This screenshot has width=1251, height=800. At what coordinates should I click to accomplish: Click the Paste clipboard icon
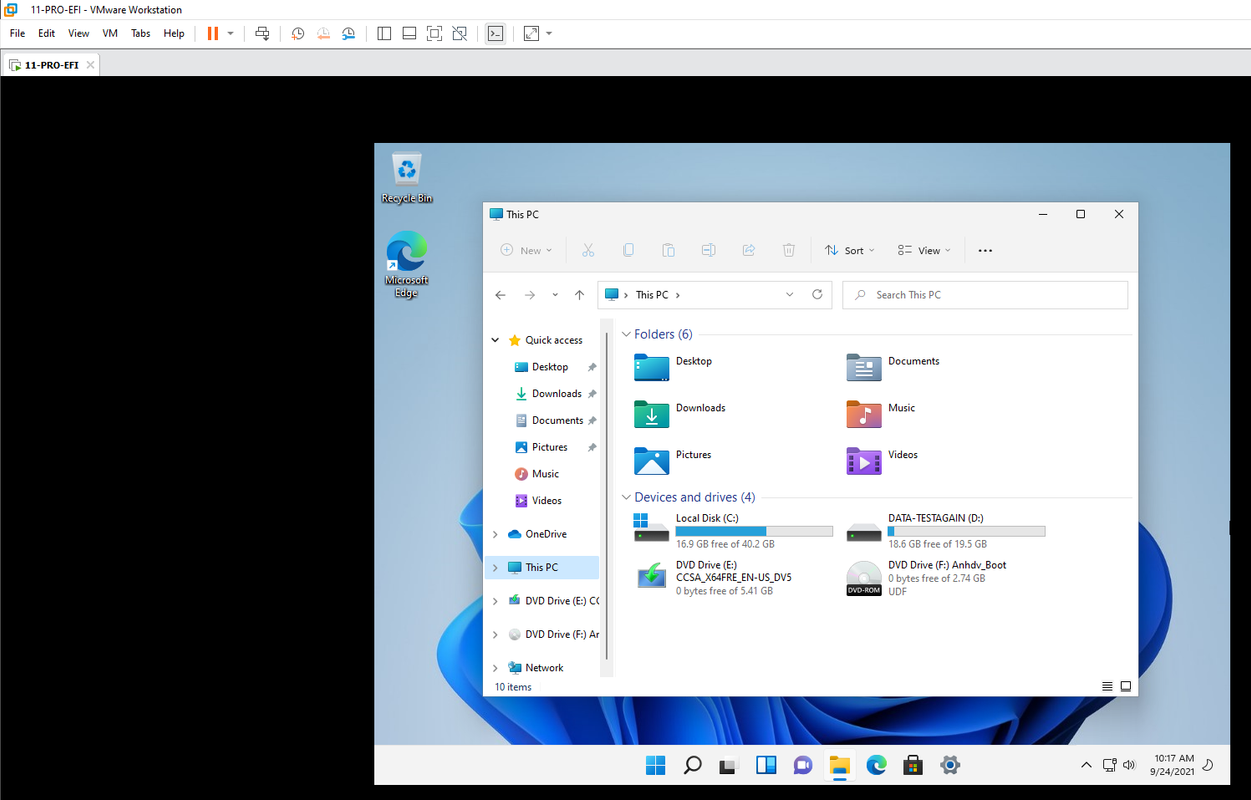click(668, 250)
